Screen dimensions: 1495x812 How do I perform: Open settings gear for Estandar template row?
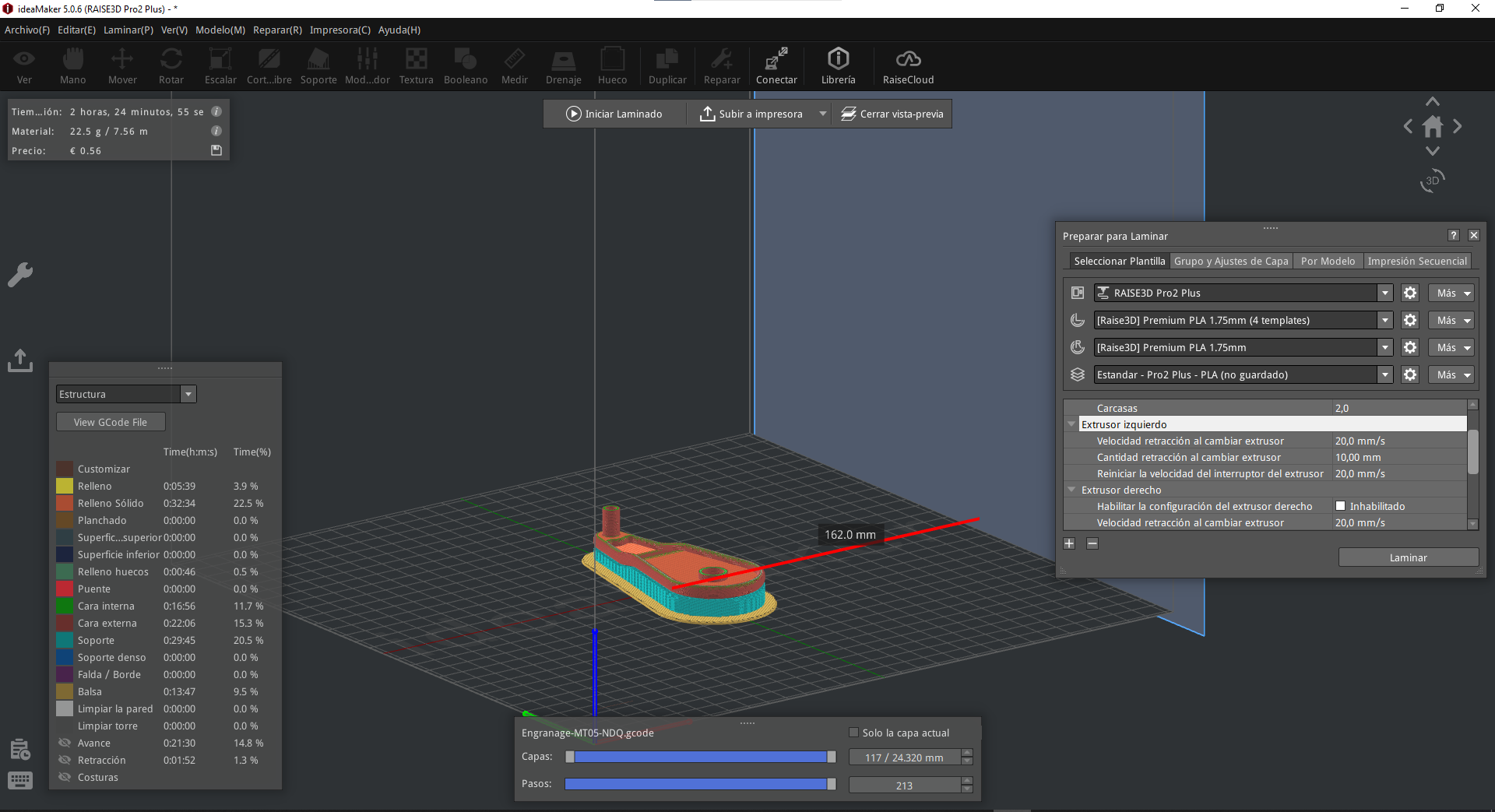1410,374
